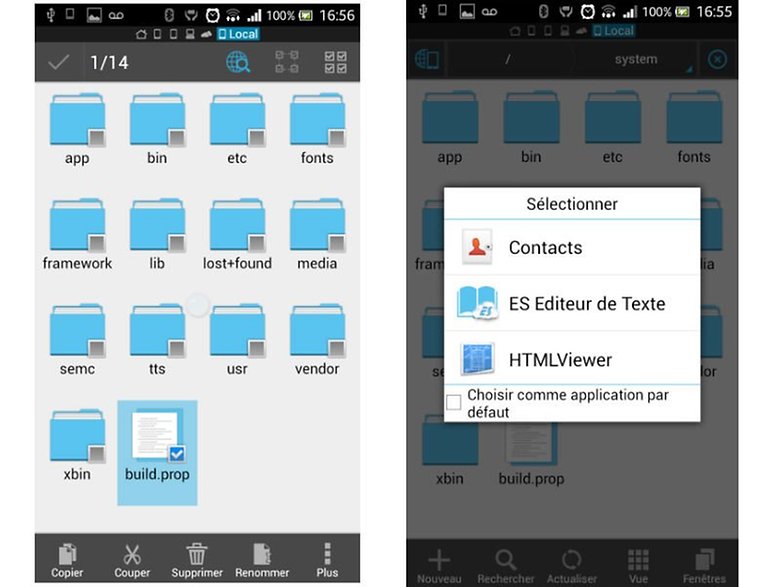Tap the select-range icon in selection bar

(x=287, y=62)
